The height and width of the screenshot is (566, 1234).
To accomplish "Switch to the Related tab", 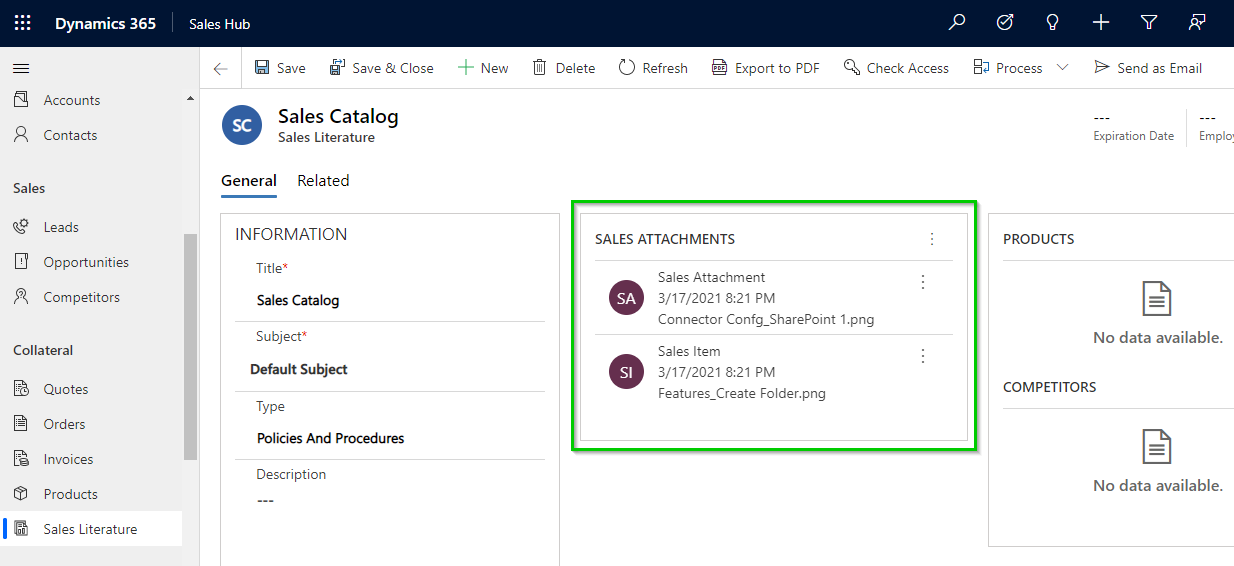I will click(x=323, y=181).
